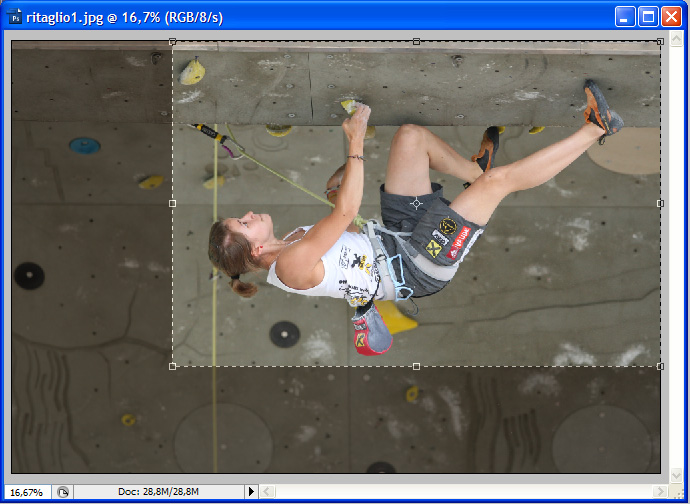Click the bottom-right crop handle
The width and height of the screenshot is (690, 504).
point(660,366)
